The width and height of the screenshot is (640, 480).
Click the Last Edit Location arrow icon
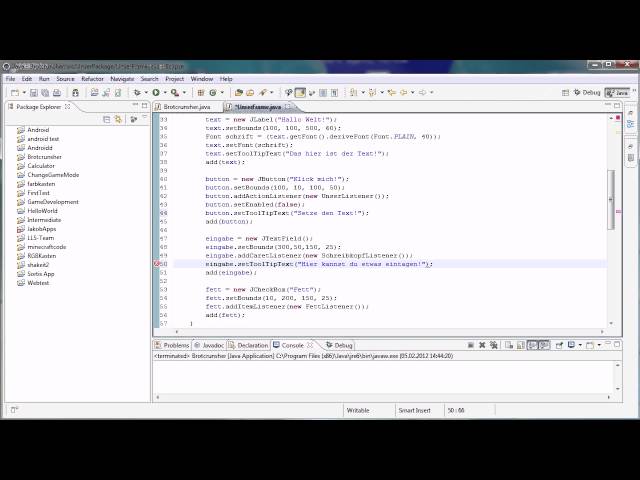click(392, 93)
